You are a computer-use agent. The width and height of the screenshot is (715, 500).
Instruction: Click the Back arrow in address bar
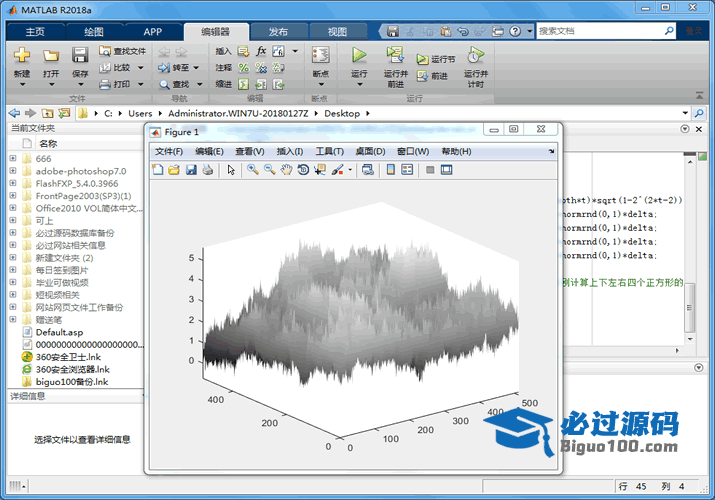point(14,113)
